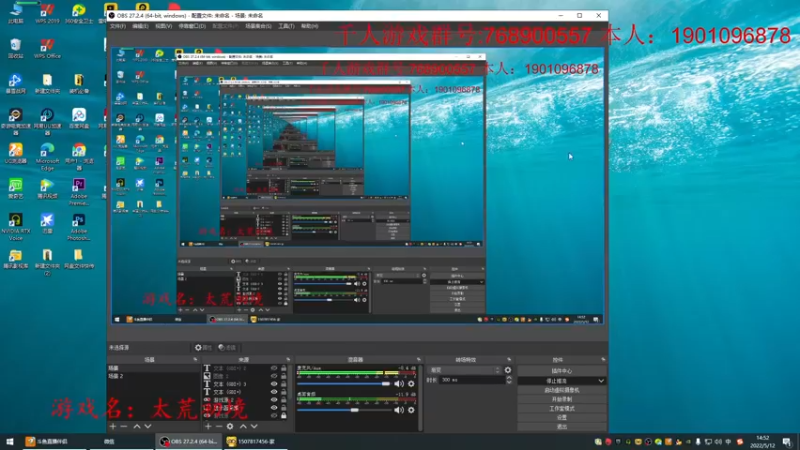Click the 滤镜 button above docks

coord(227,347)
